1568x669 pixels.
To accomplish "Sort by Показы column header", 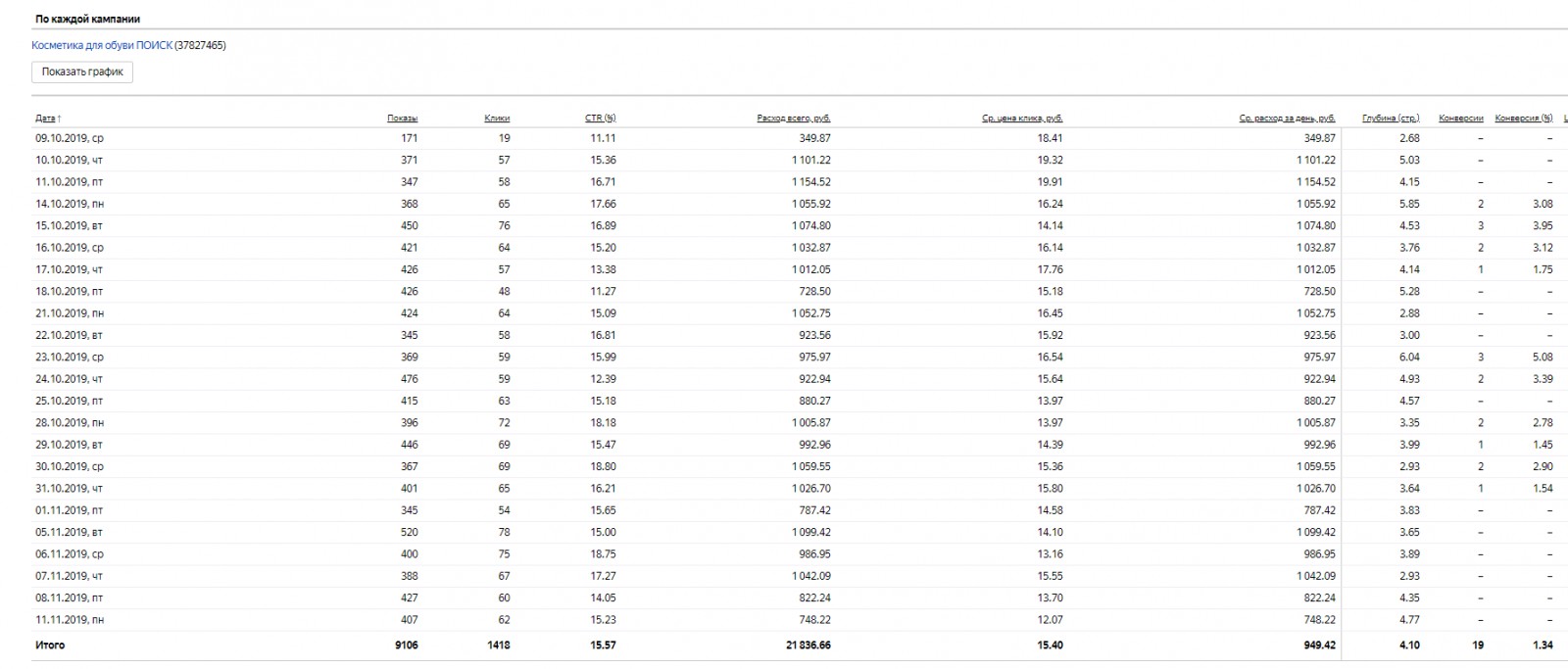I will pos(402,119).
